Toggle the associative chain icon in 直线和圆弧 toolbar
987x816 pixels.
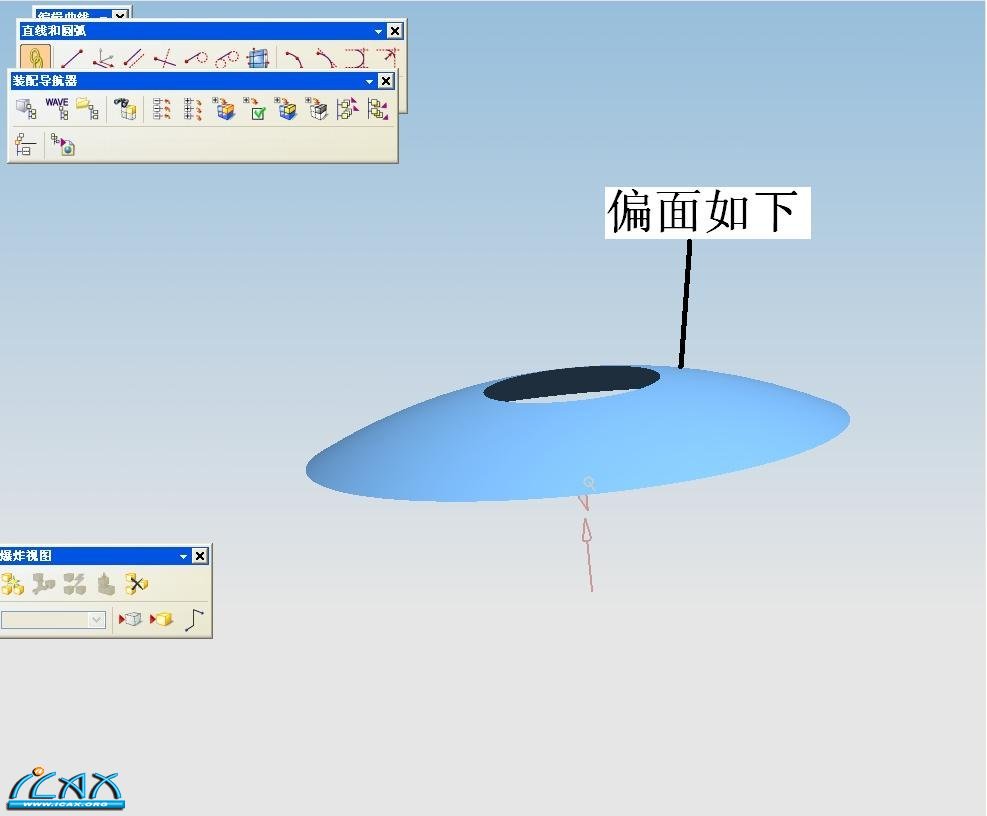pos(35,58)
